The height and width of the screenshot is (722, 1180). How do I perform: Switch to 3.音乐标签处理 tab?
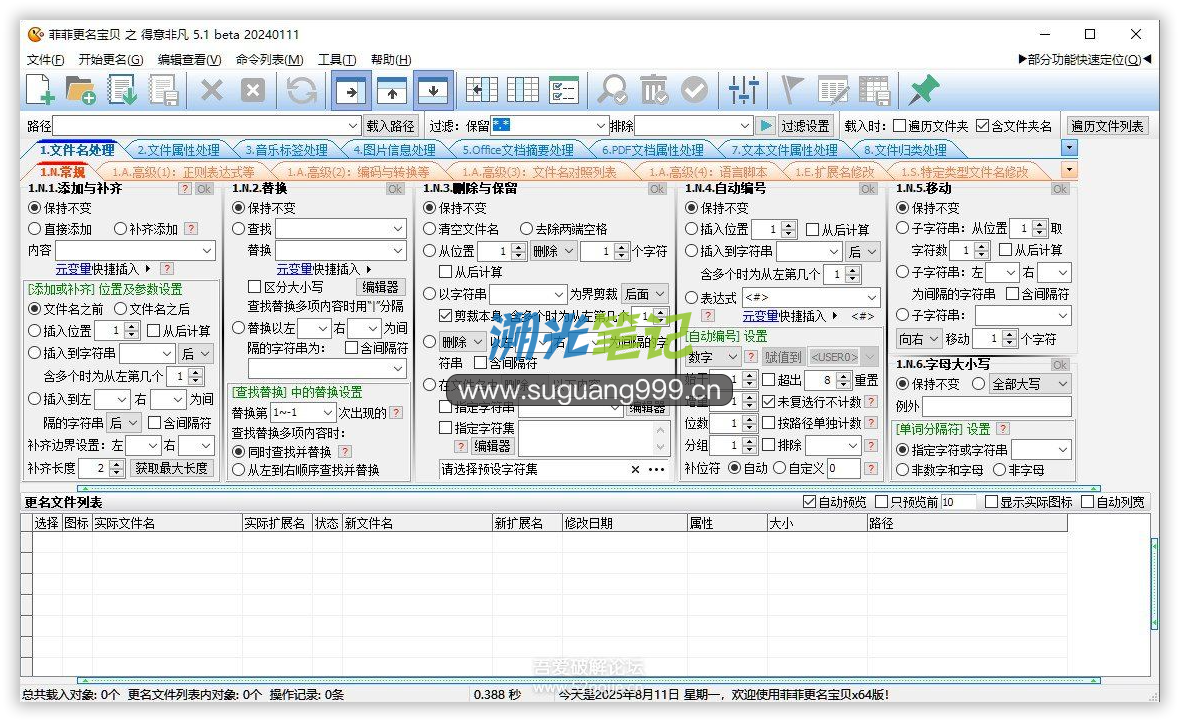pos(286,150)
